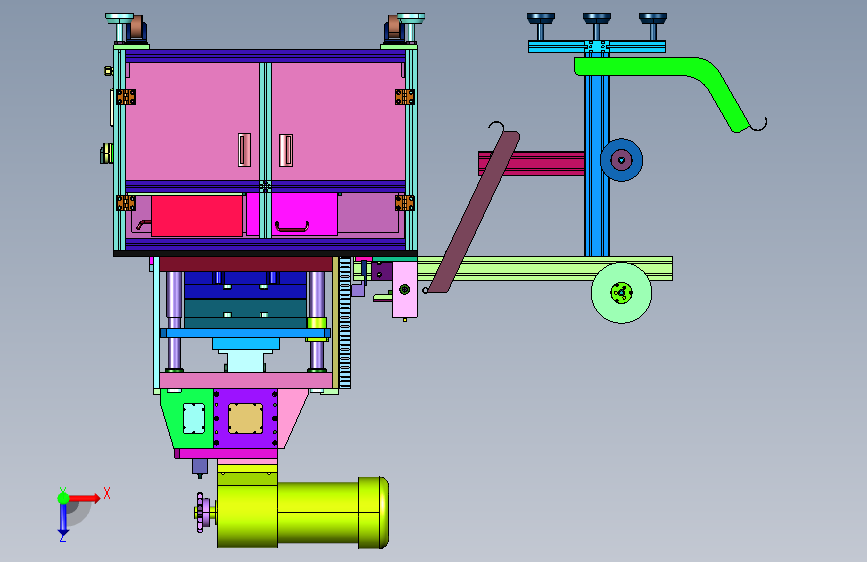Click the green Y axis dot of the triad

(64, 498)
